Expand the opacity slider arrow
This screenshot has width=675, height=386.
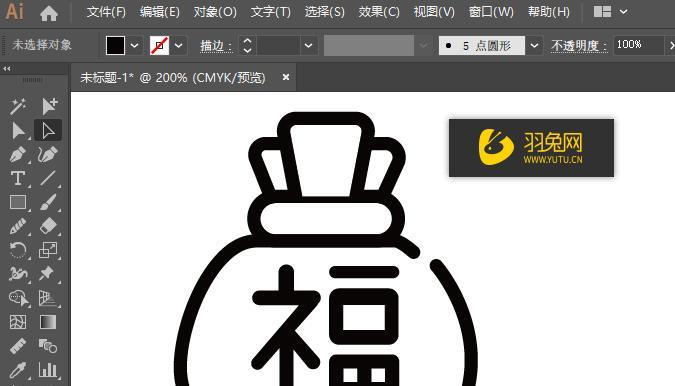(671, 45)
